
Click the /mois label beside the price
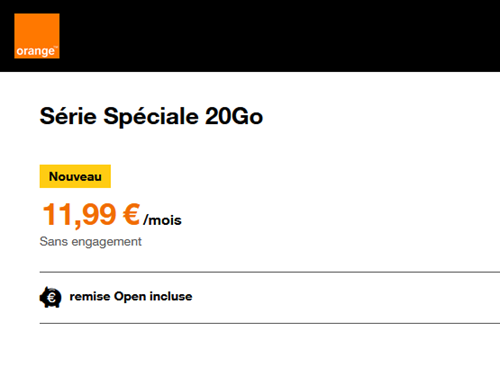click(162, 220)
